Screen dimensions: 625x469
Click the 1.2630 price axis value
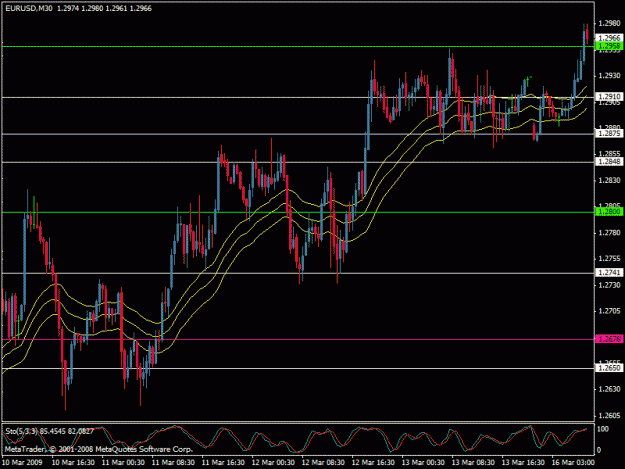pyautogui.click(x=609, y=389)
